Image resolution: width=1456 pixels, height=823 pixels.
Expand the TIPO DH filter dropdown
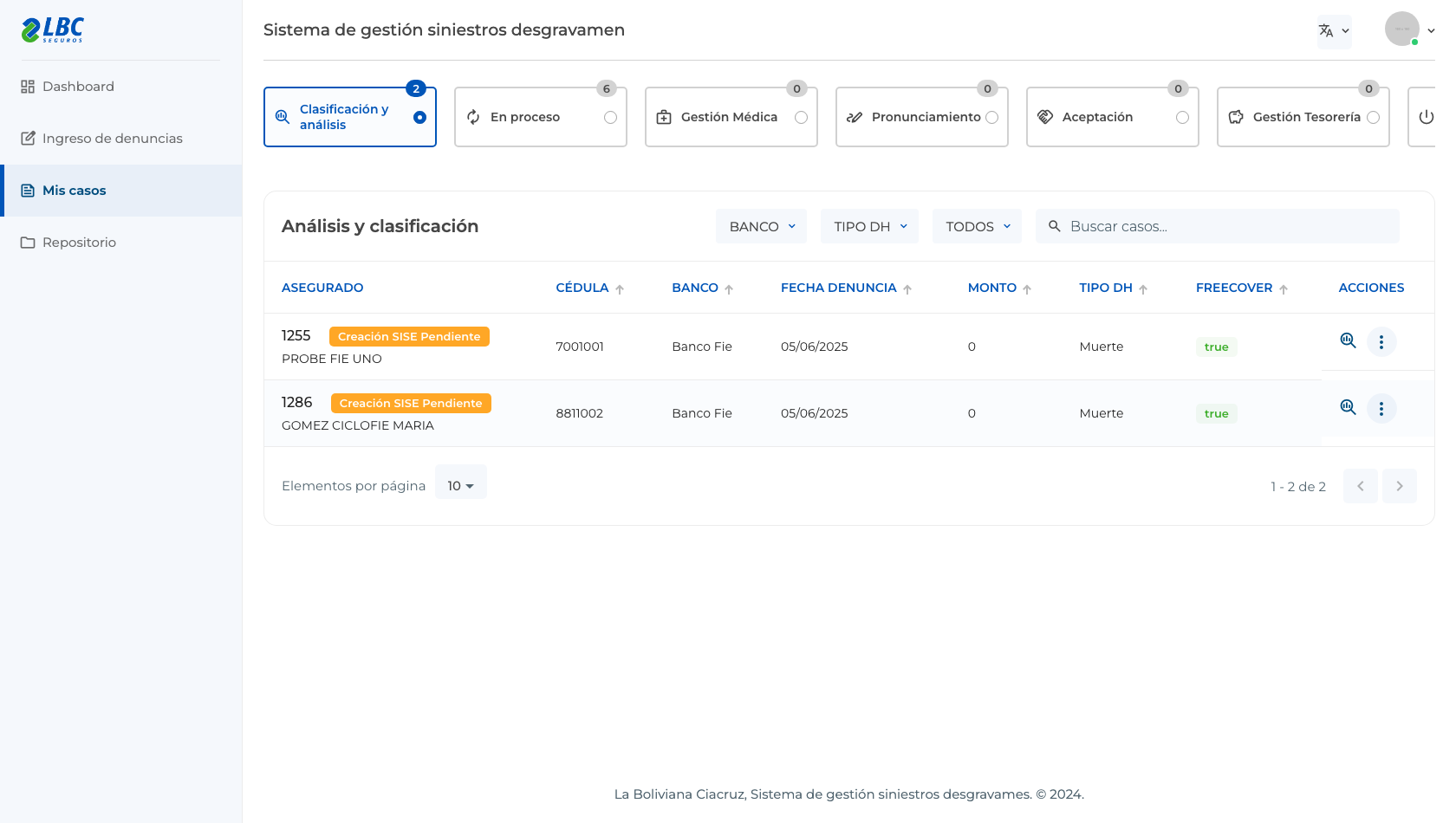[869, 226]
